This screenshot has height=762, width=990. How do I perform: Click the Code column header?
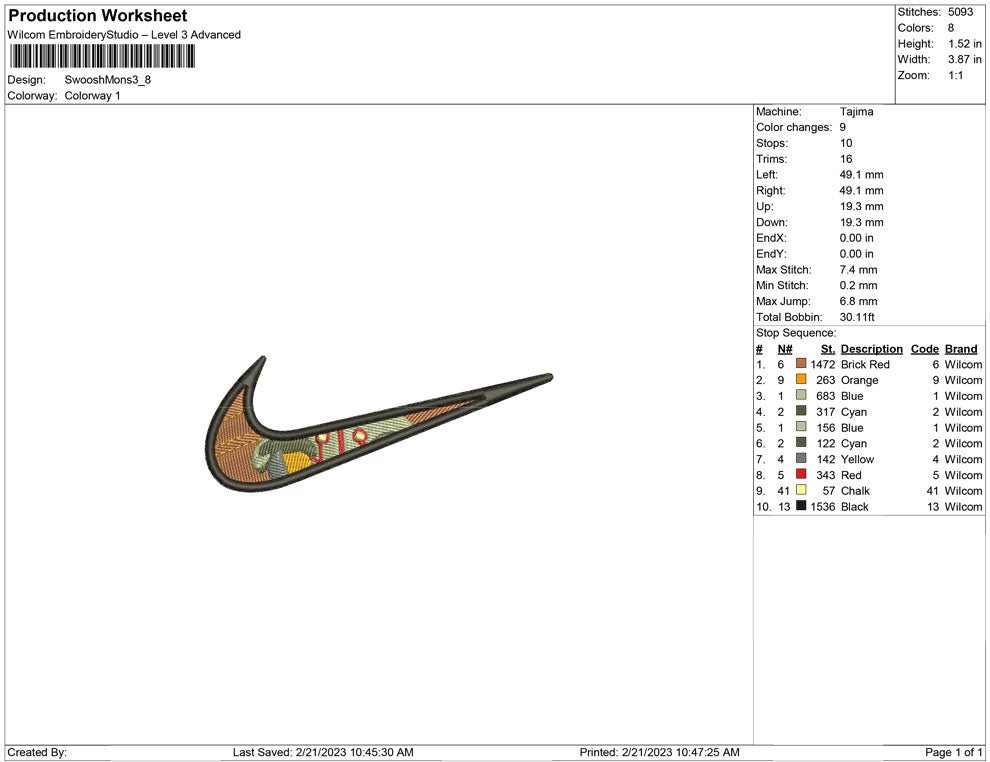[924, 349]
